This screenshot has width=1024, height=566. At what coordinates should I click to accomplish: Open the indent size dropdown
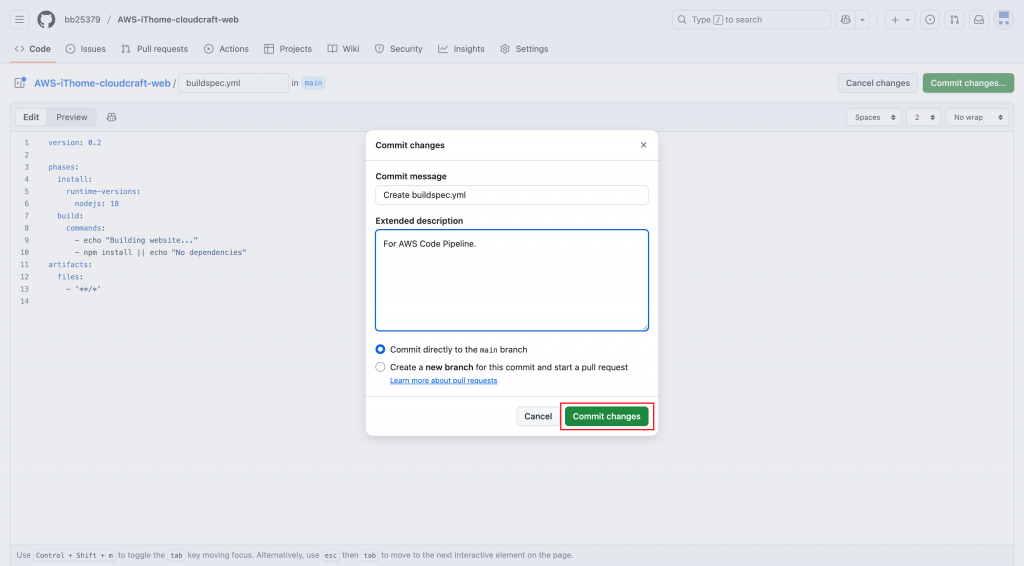[x=923, y=117]
